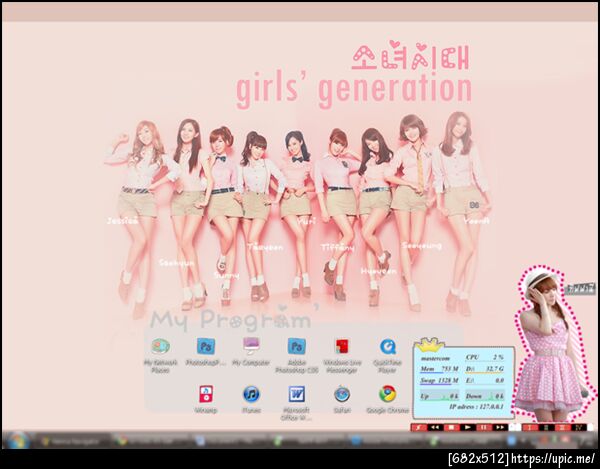Click the play button on player skin
The image size is (600, 469).
click(x=467, y=427)
